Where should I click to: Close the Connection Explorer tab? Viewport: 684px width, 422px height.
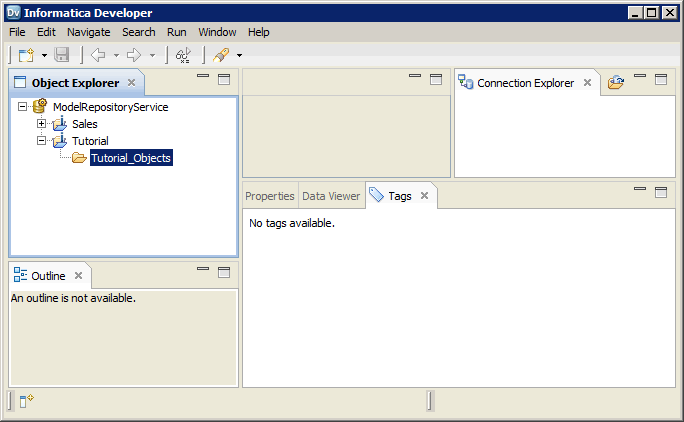(587, 82)
